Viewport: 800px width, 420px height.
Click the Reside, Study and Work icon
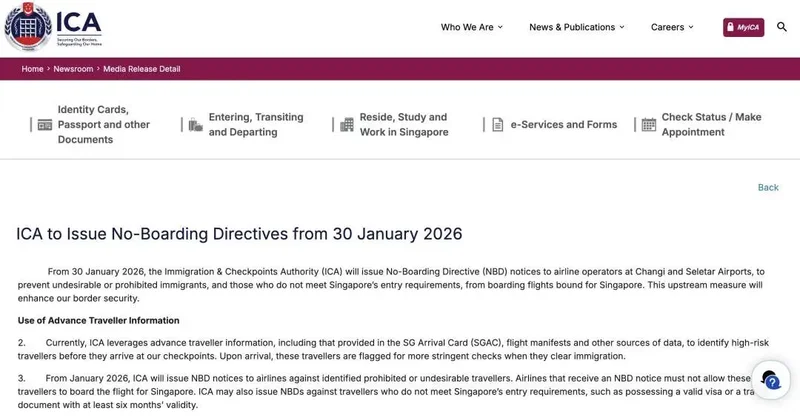347,125
